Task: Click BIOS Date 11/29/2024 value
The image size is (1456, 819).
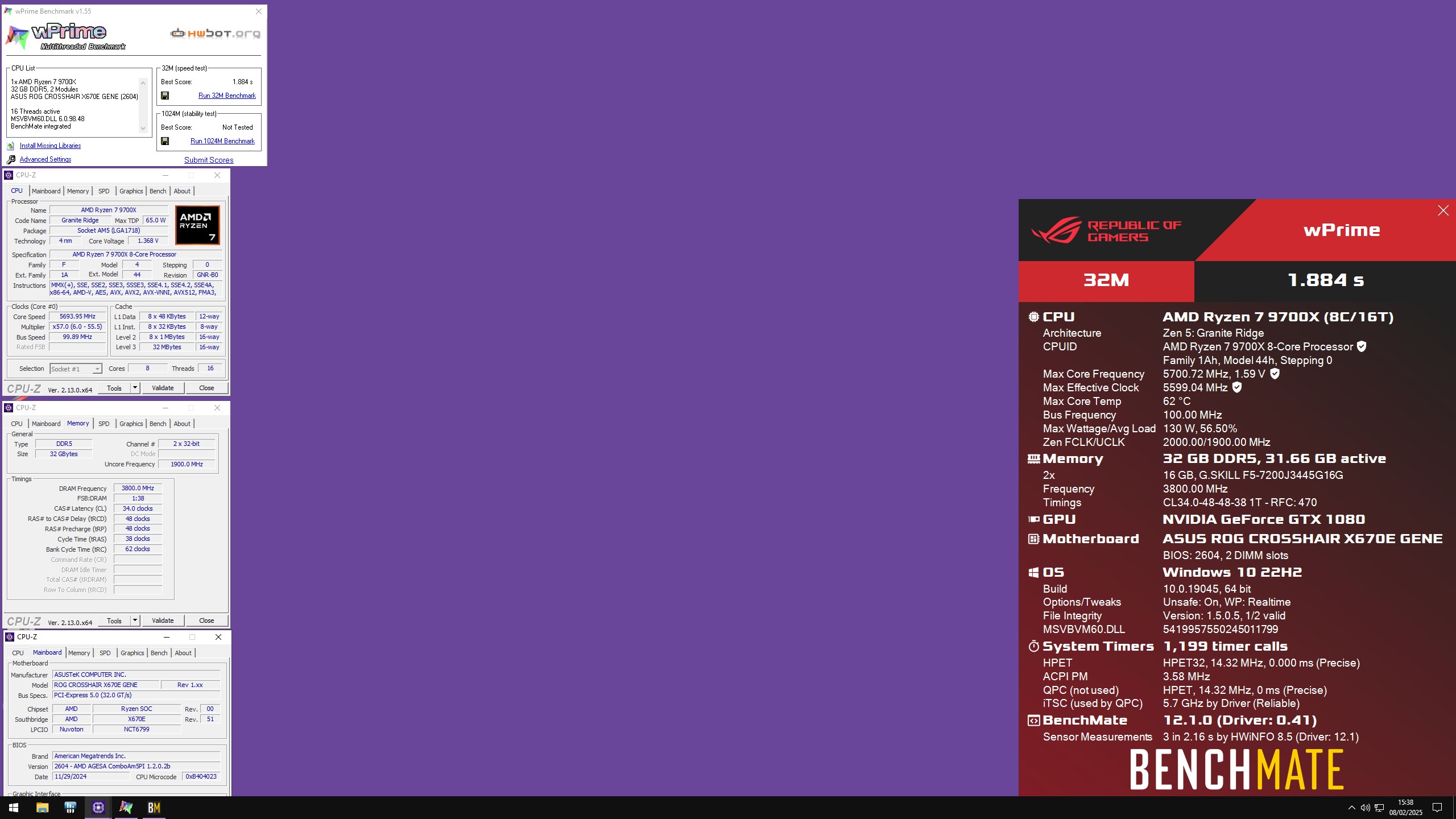Action: click(x=91, y=776)
